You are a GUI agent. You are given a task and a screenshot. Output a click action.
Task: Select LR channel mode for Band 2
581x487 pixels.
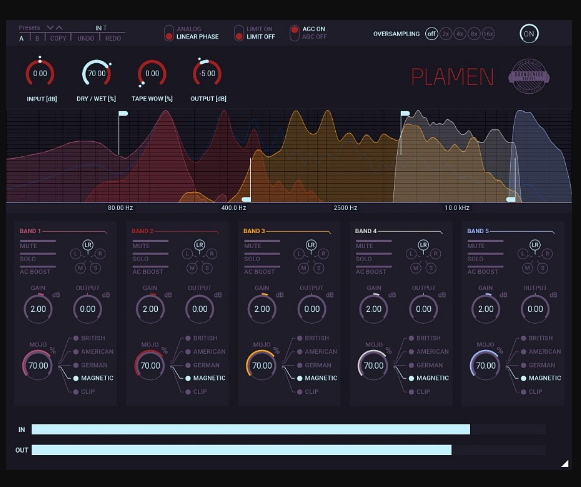200,245
